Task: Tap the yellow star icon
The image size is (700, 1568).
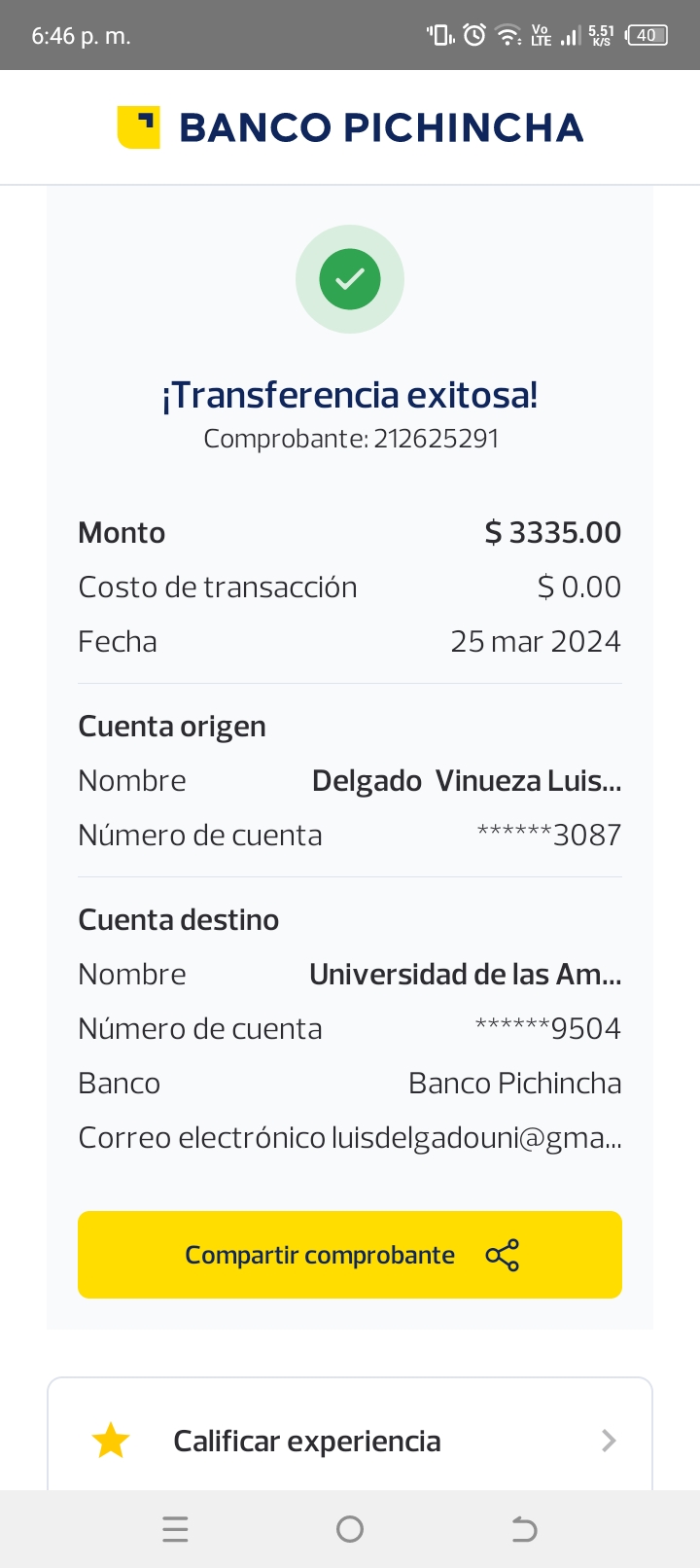Action: [111, 1441]
